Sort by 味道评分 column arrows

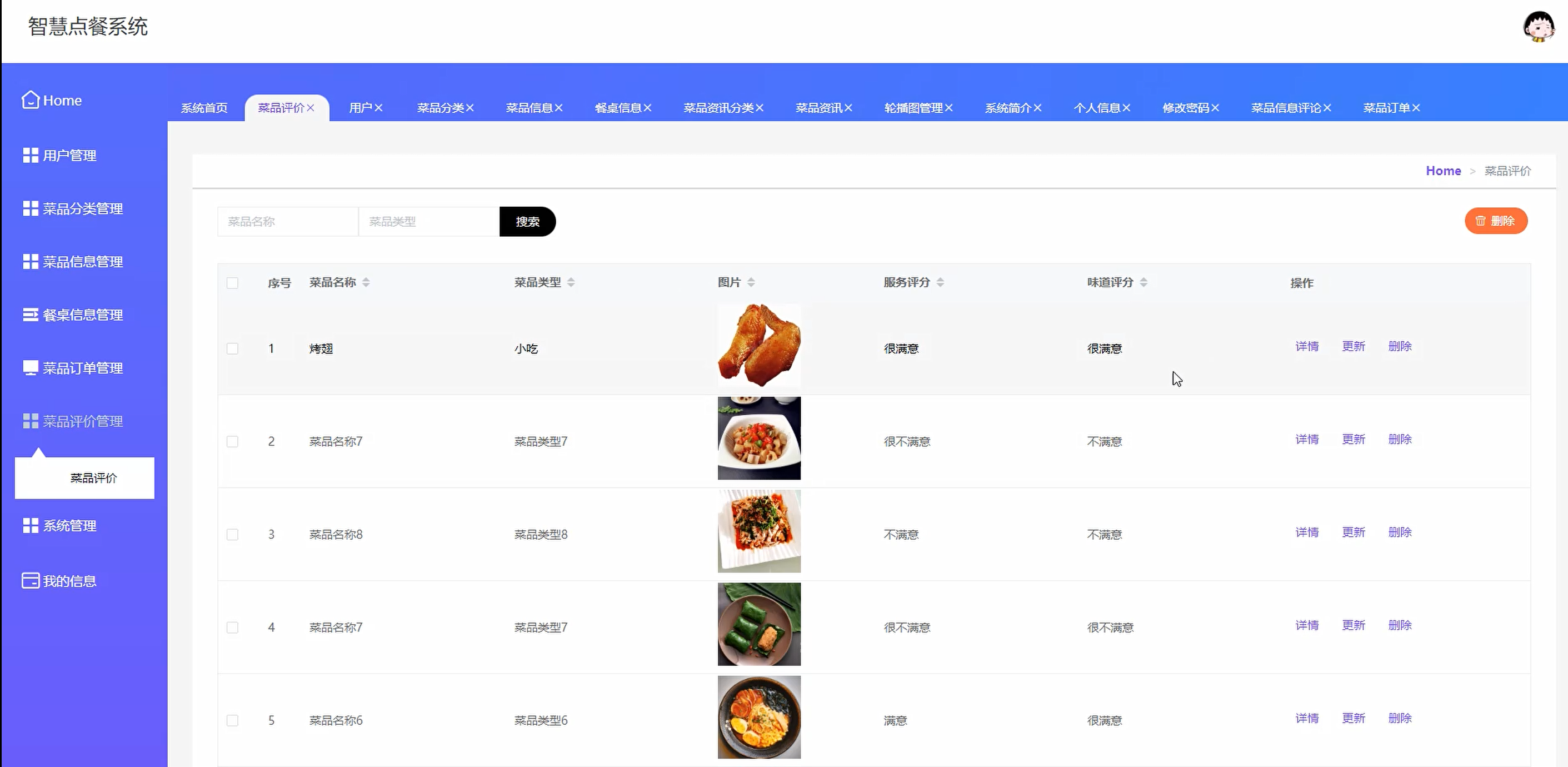1143,282
